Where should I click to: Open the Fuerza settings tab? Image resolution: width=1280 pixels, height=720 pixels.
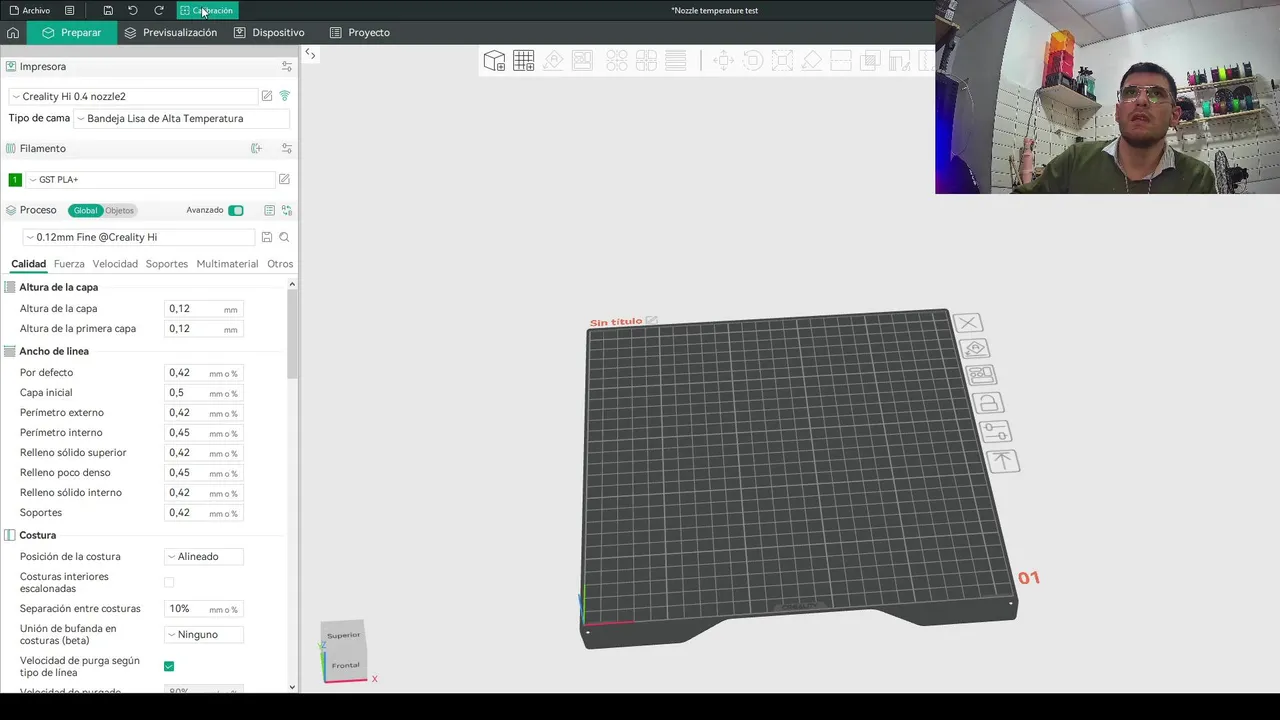69,264
